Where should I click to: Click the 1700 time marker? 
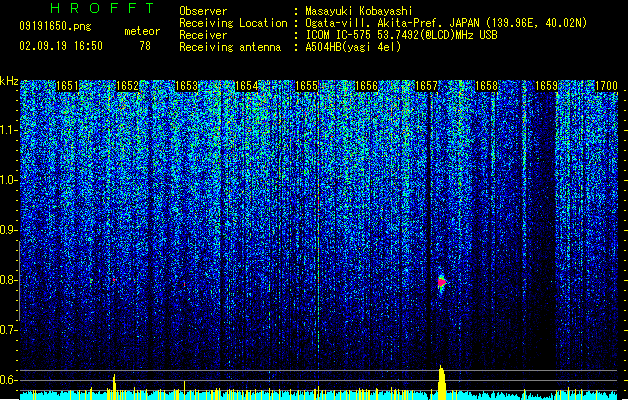[x=606, y=86]
